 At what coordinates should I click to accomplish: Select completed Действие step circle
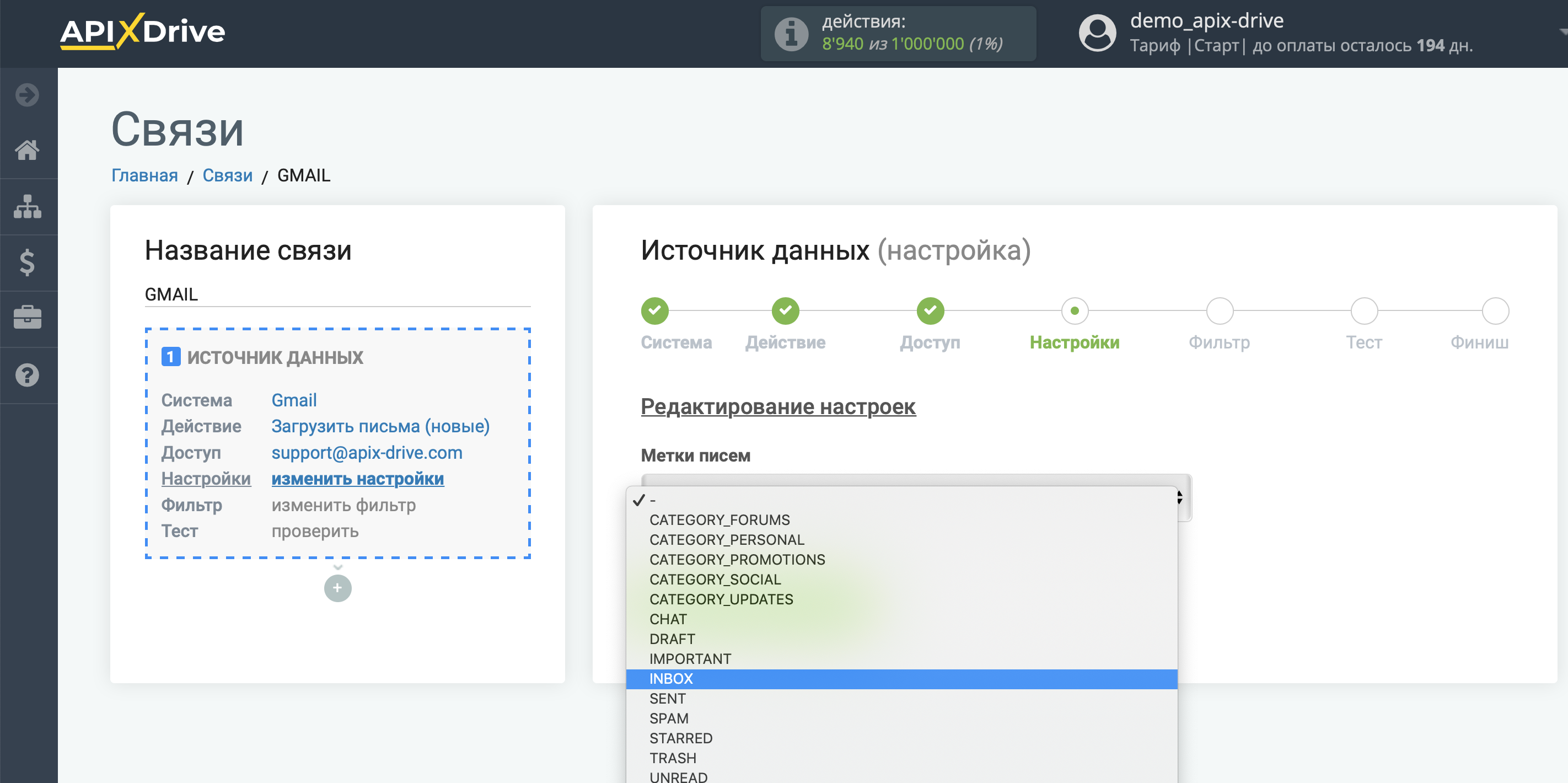[x=785, y=310]
